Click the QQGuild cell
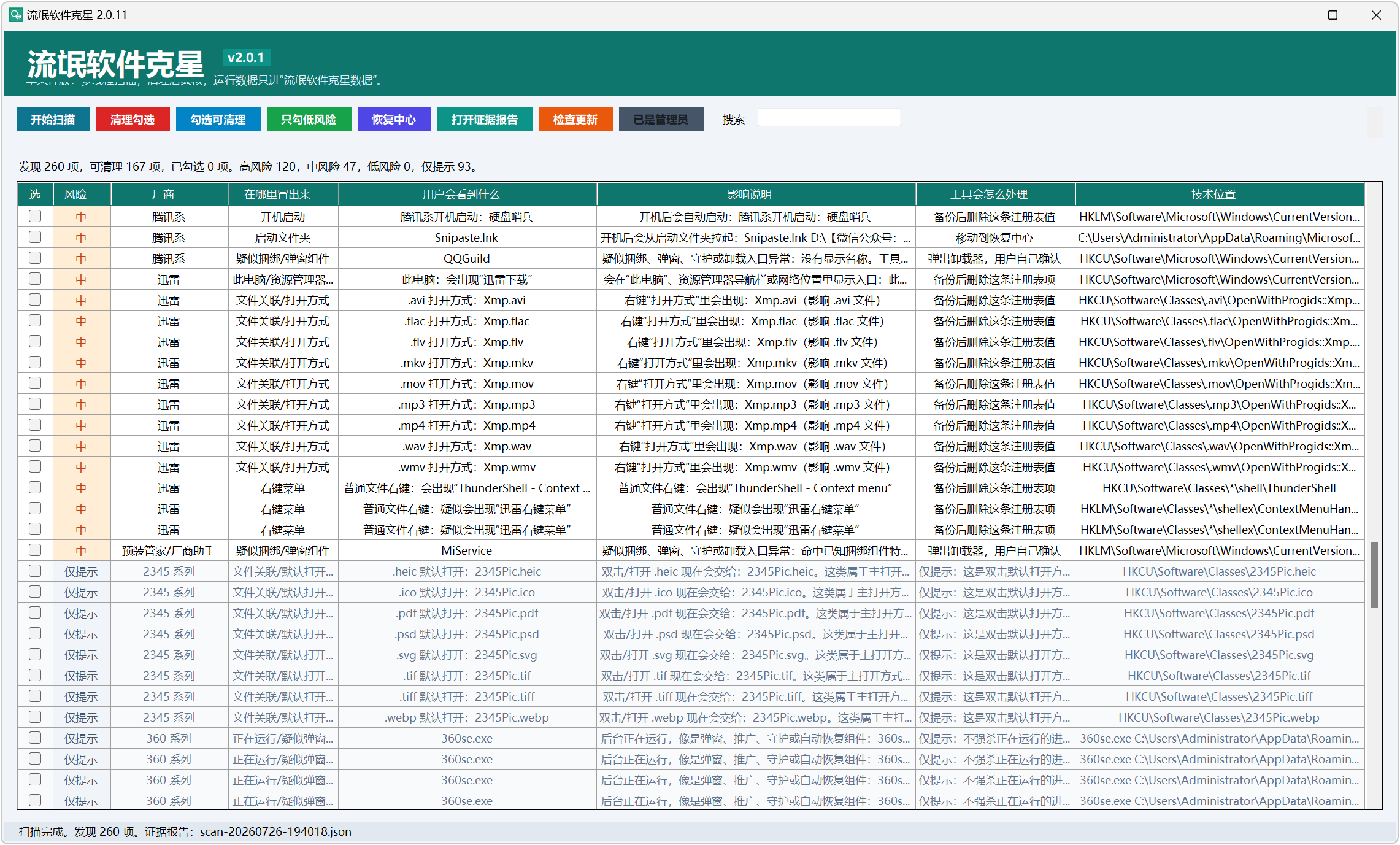The height and width of the screenshot is (845, 1400). (467, 259)
